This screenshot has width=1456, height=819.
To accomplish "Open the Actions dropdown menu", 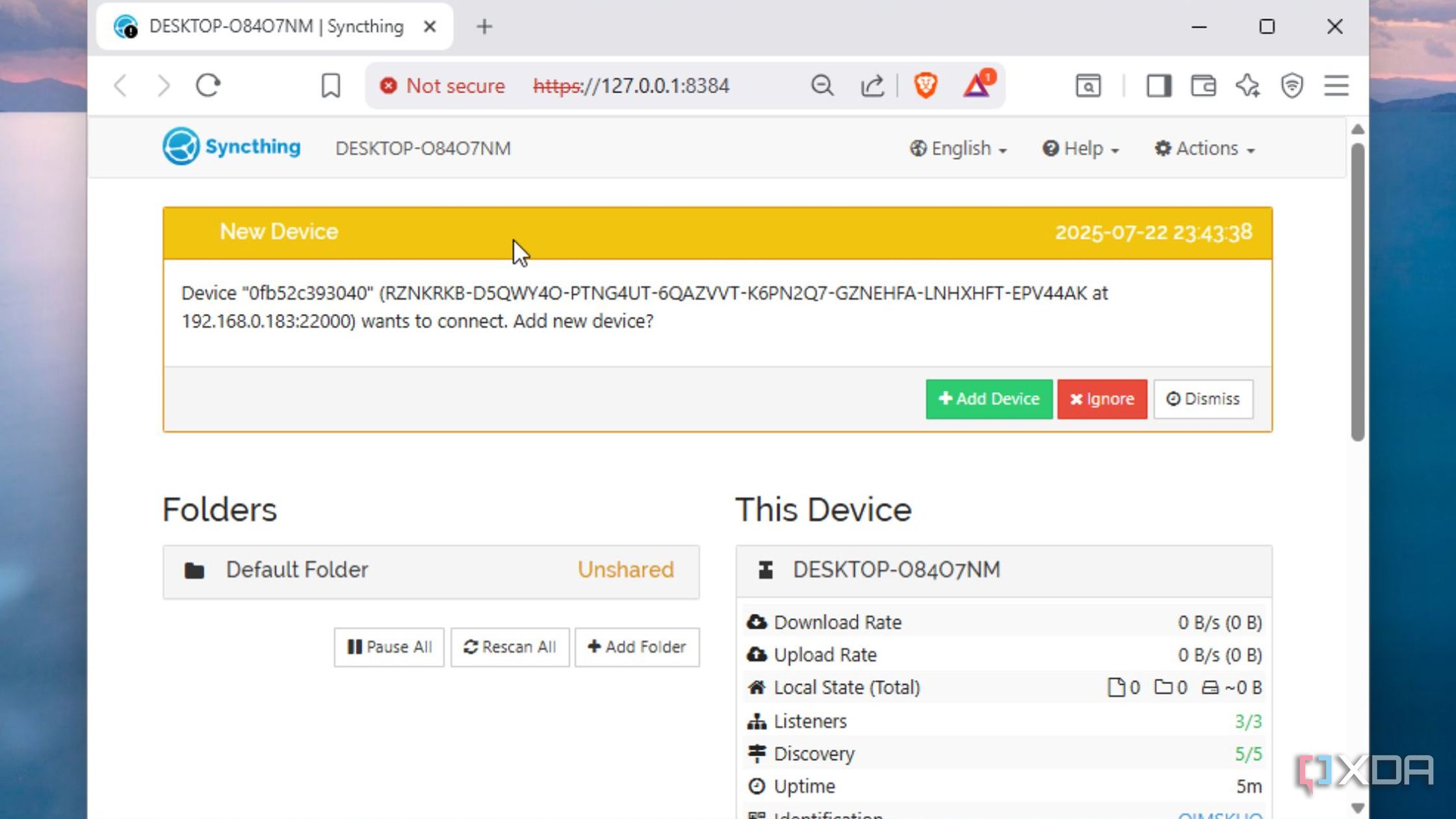I will 1204,149.
